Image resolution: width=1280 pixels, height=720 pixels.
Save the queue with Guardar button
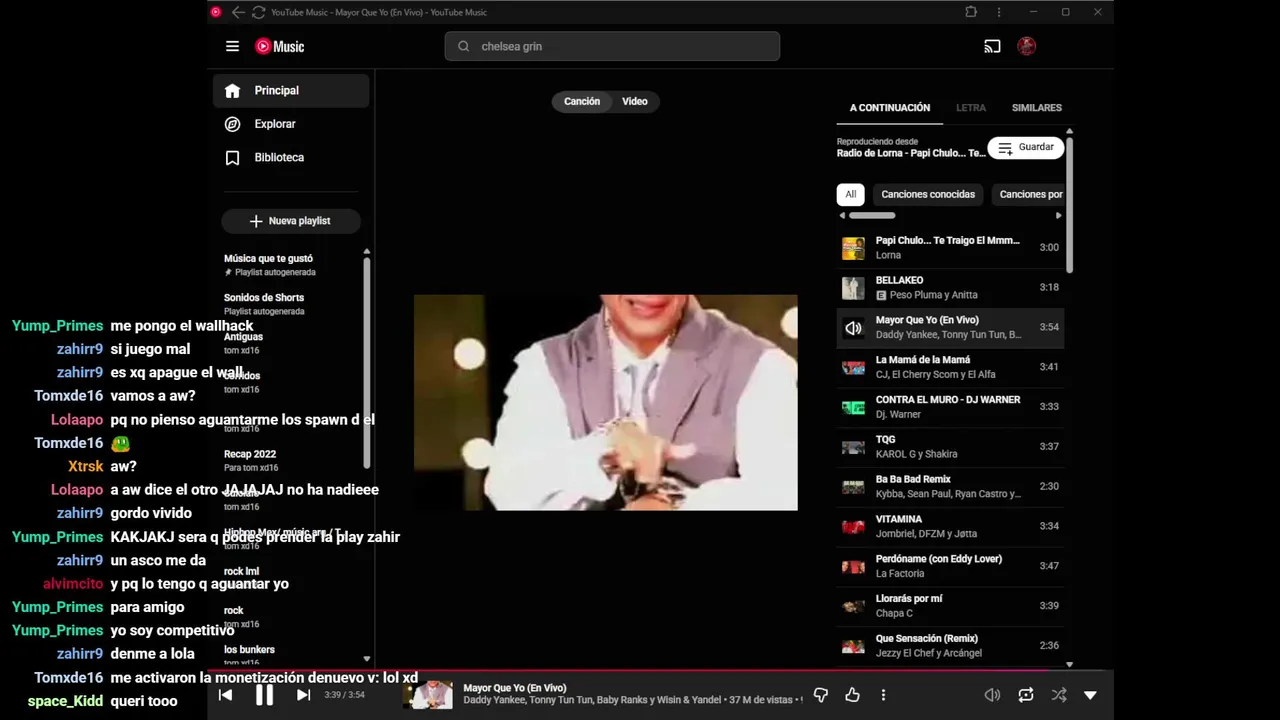(1026, 147)
